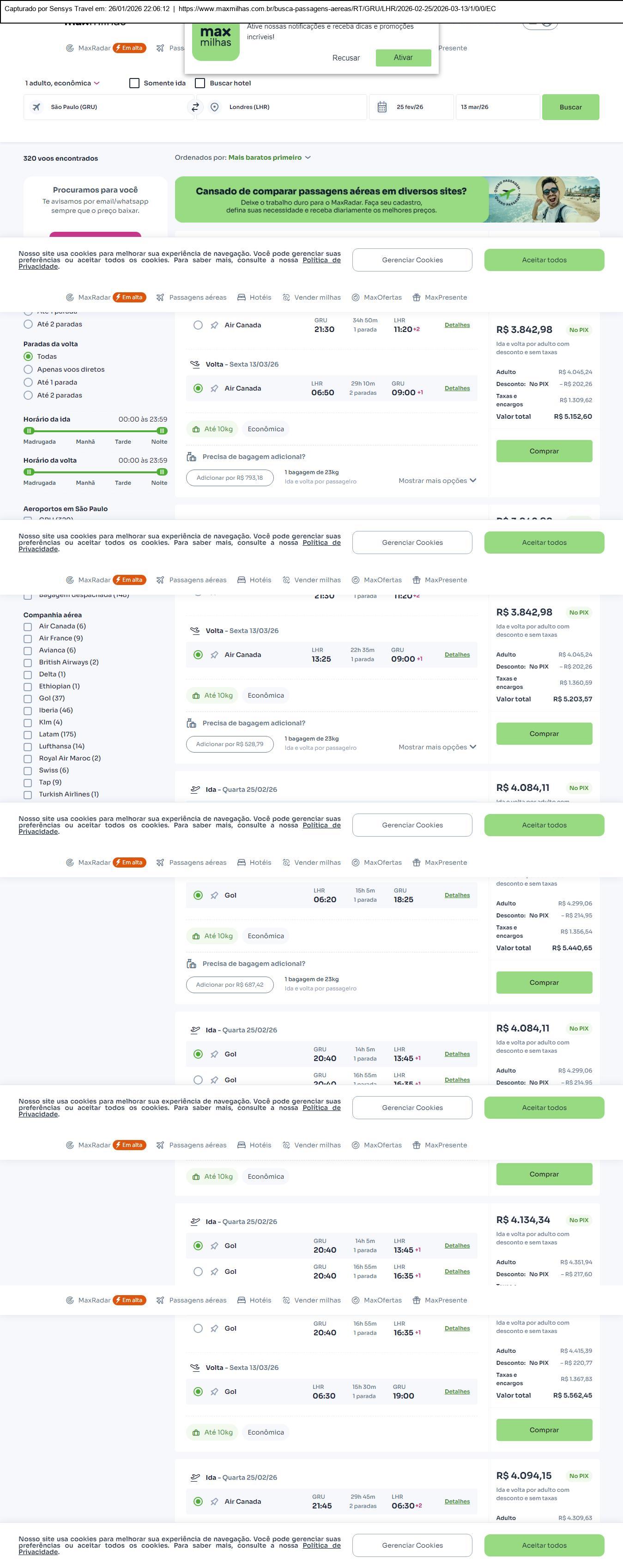
Task: Click the airplane icon in São Paulo field
Action: pyautogui.click(x=36, y=107)
